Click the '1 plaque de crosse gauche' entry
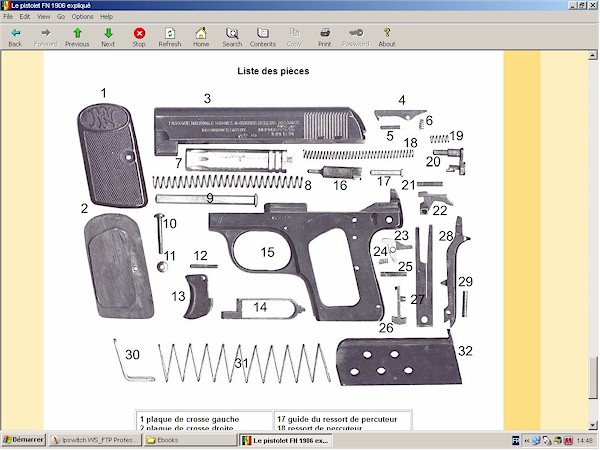The image size is (600, 450). tap(189, 419)
